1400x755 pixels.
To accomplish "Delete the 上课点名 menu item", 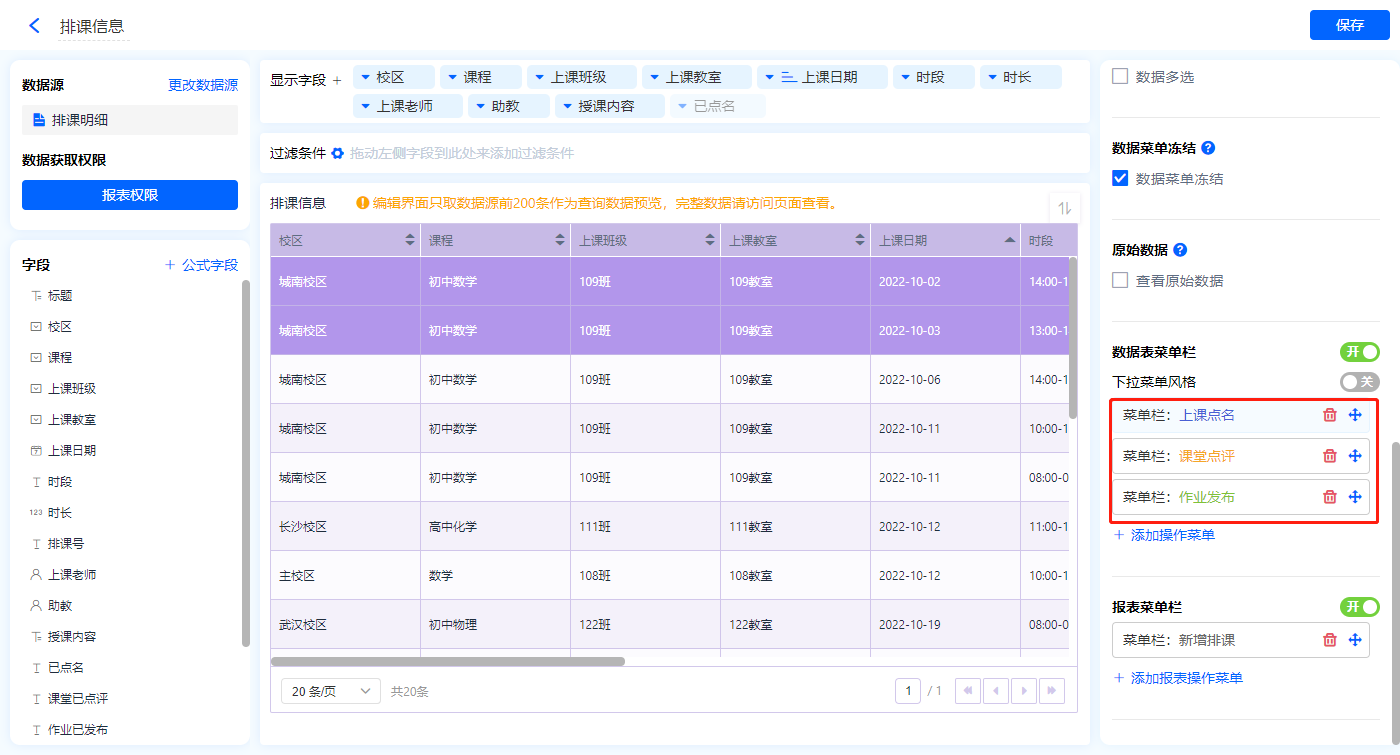I will [x=1329, y=415].
